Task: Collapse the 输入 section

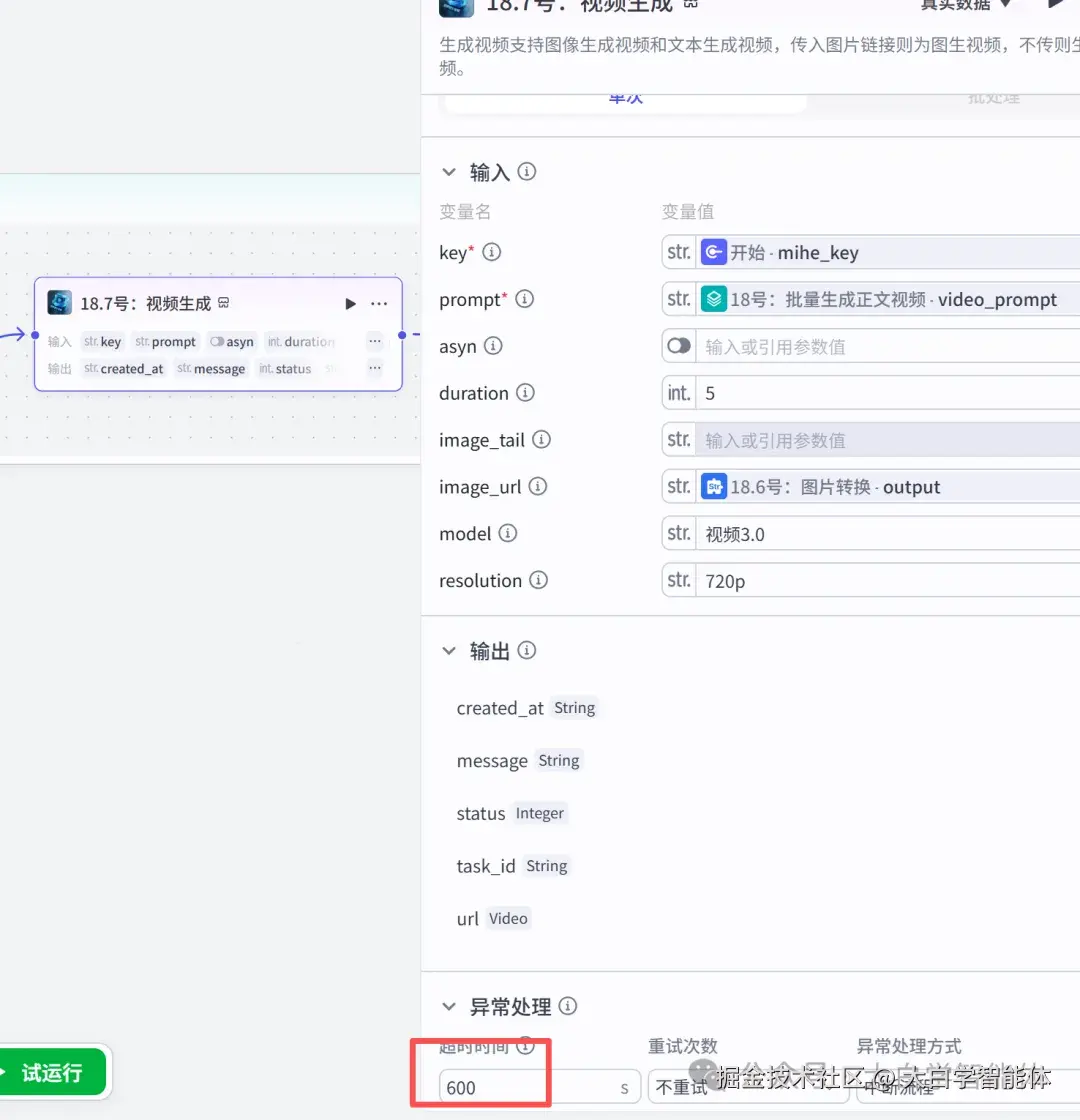Action: [x=448, y=171]
